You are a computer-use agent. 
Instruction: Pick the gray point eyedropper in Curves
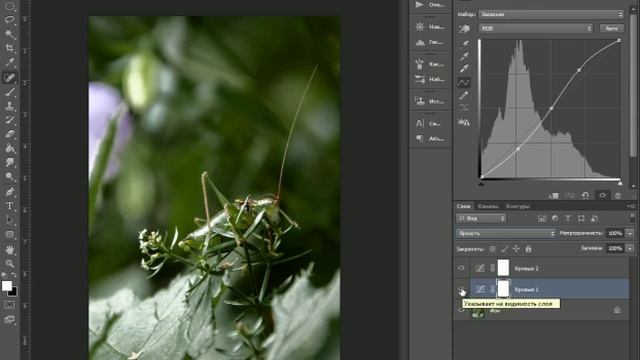464,56
